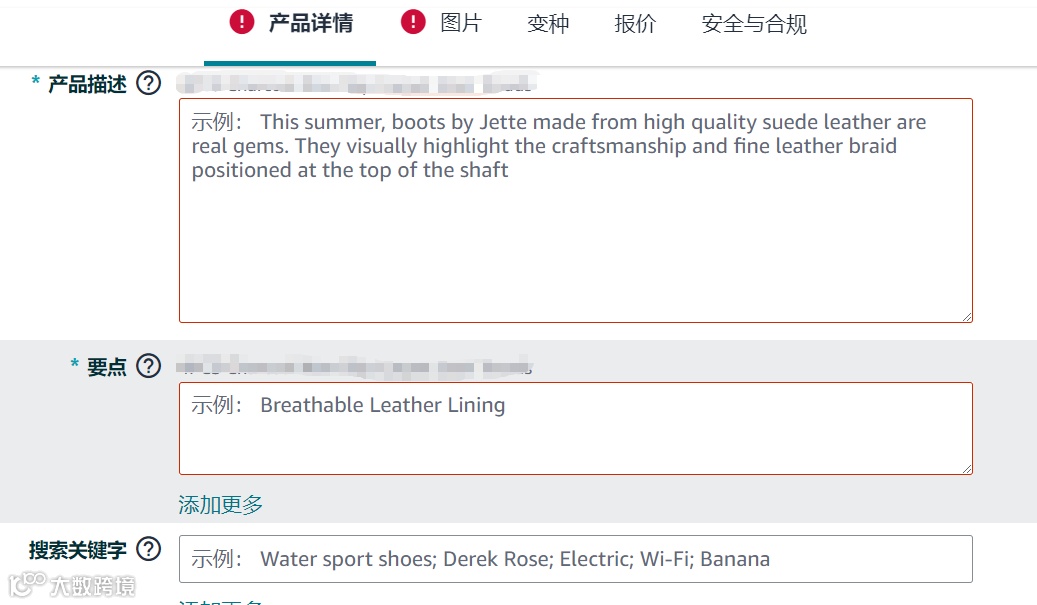The height and width of the screenshot is (605, 1037).
Task: Select the 报价 tab
Action: (x=635, y=24)
